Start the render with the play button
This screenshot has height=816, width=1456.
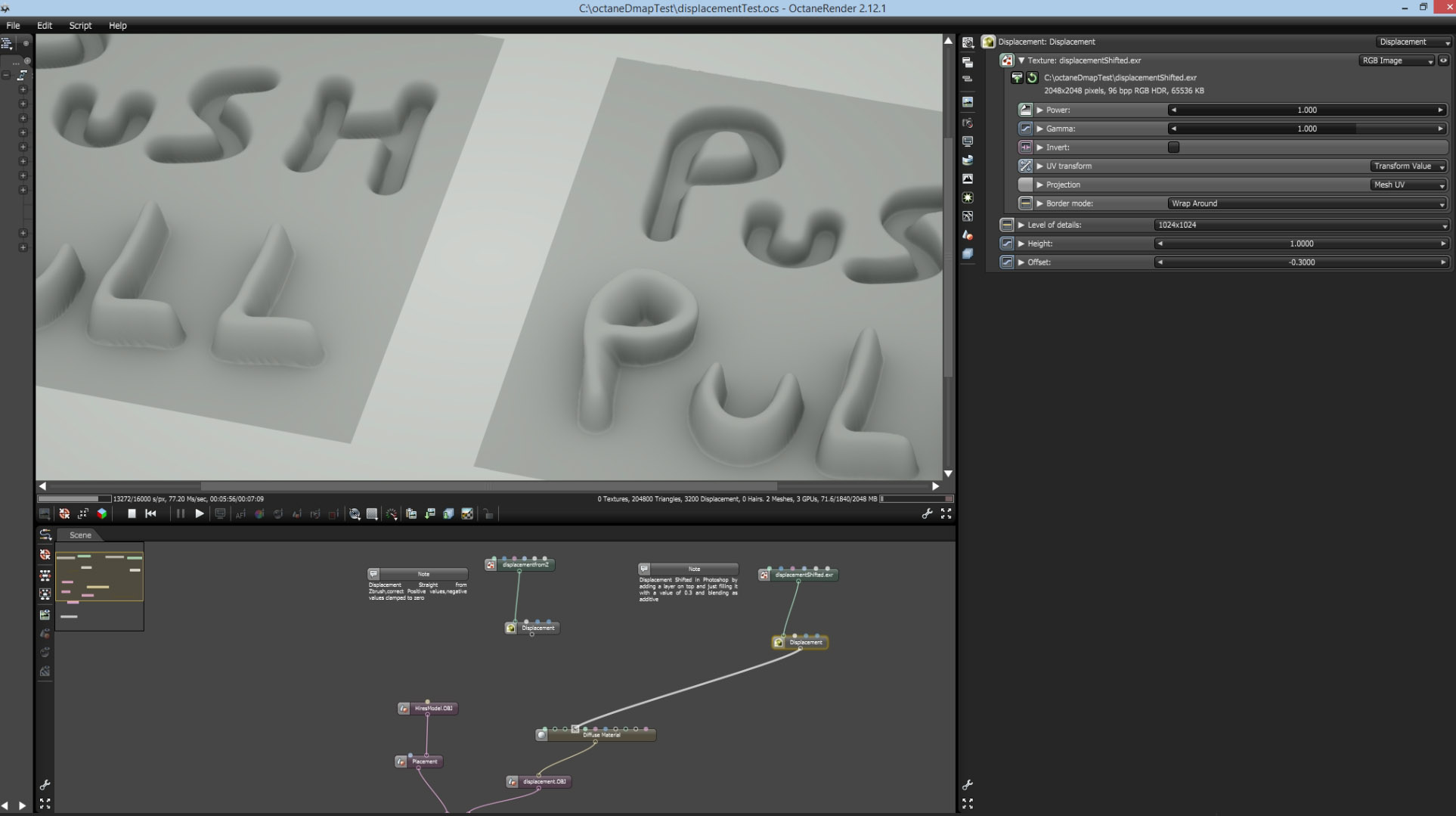point(200,513)
